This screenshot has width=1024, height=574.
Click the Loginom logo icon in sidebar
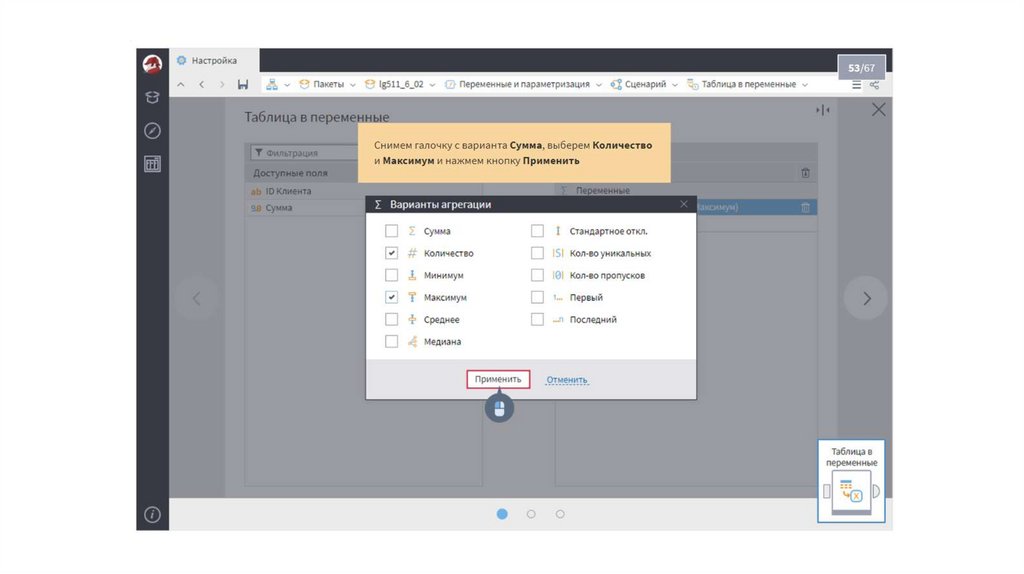click(152, 63)
